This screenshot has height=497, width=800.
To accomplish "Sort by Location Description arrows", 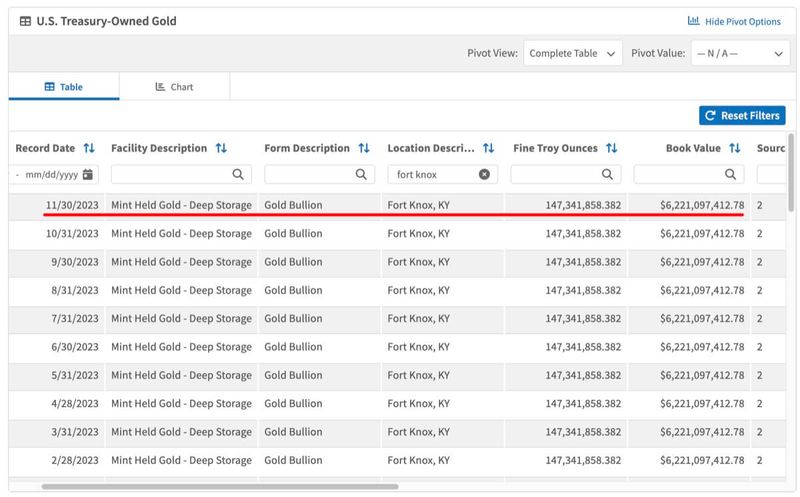I will (x=489, y=148).
